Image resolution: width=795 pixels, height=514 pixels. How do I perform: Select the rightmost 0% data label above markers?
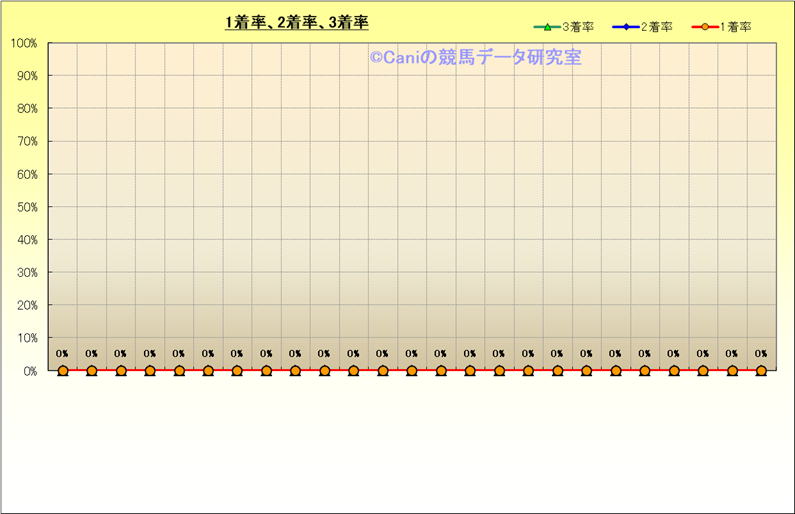pyautogui.click(x=761, y=353)
